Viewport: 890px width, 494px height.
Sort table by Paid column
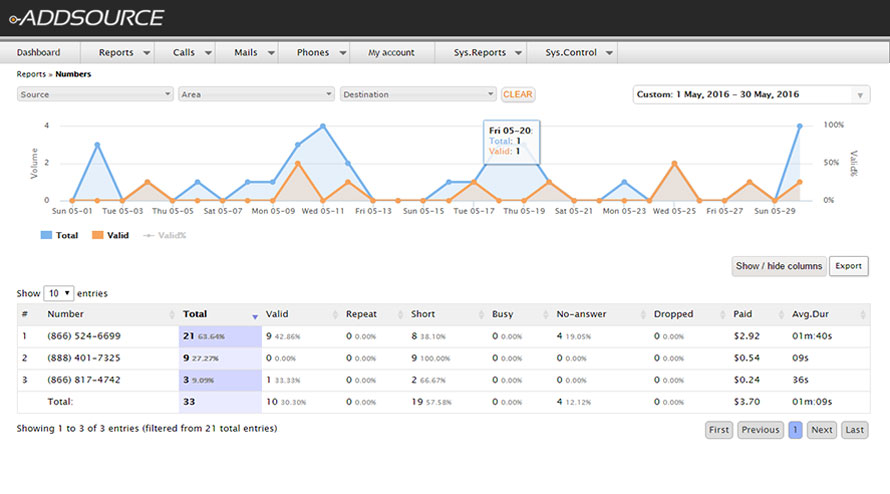758,314
